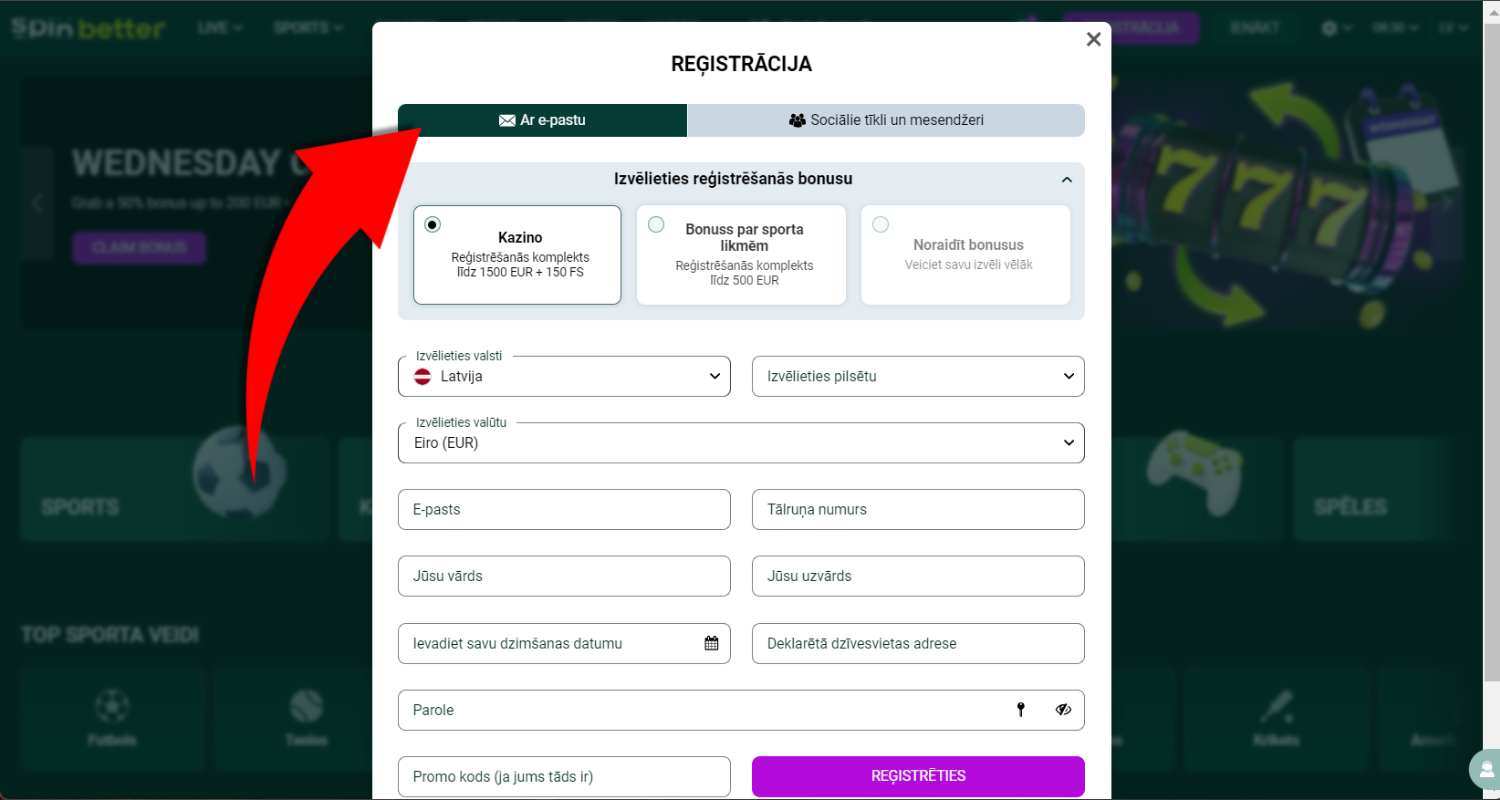The image size is (1500, 800).
Task: Click the people icon on social networks tab
Action: click(x=797, y=120)
